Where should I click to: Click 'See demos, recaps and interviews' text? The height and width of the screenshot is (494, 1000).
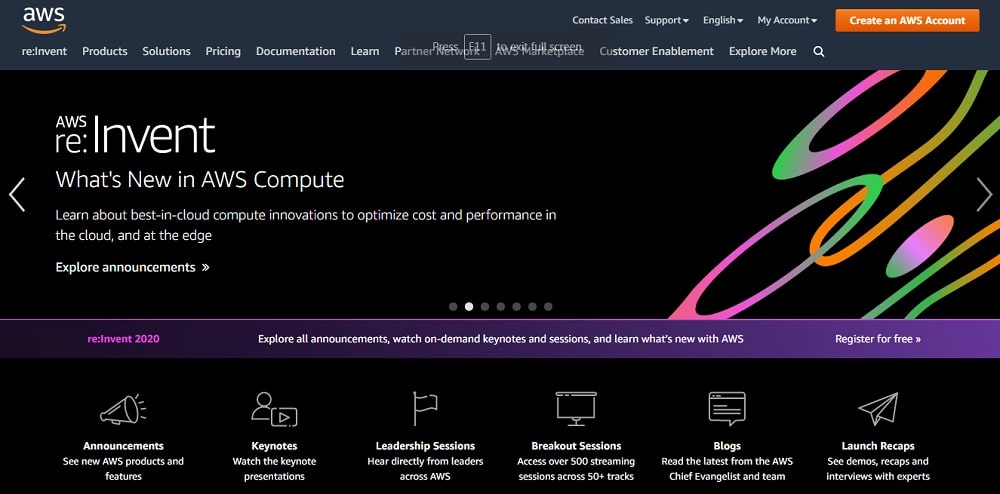tap(878, 469)
